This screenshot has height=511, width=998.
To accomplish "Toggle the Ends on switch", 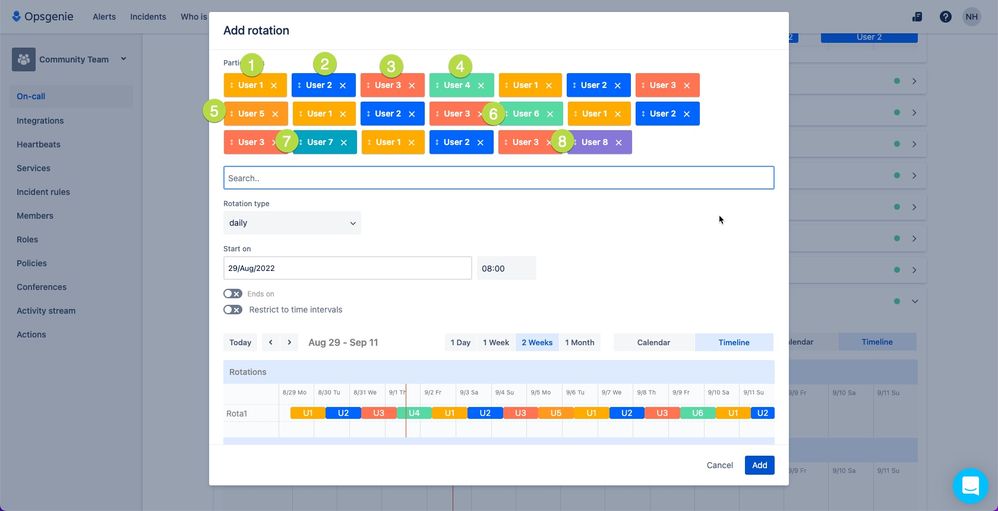I will (x=232, y=294).
